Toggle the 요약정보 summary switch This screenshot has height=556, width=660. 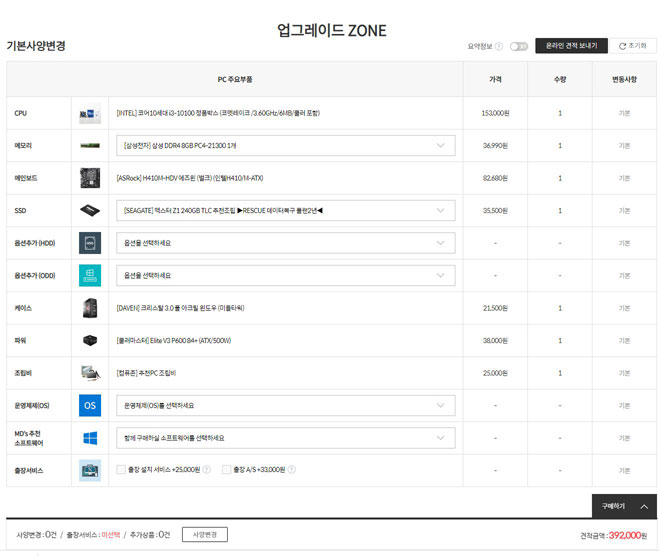click(519, 46)
